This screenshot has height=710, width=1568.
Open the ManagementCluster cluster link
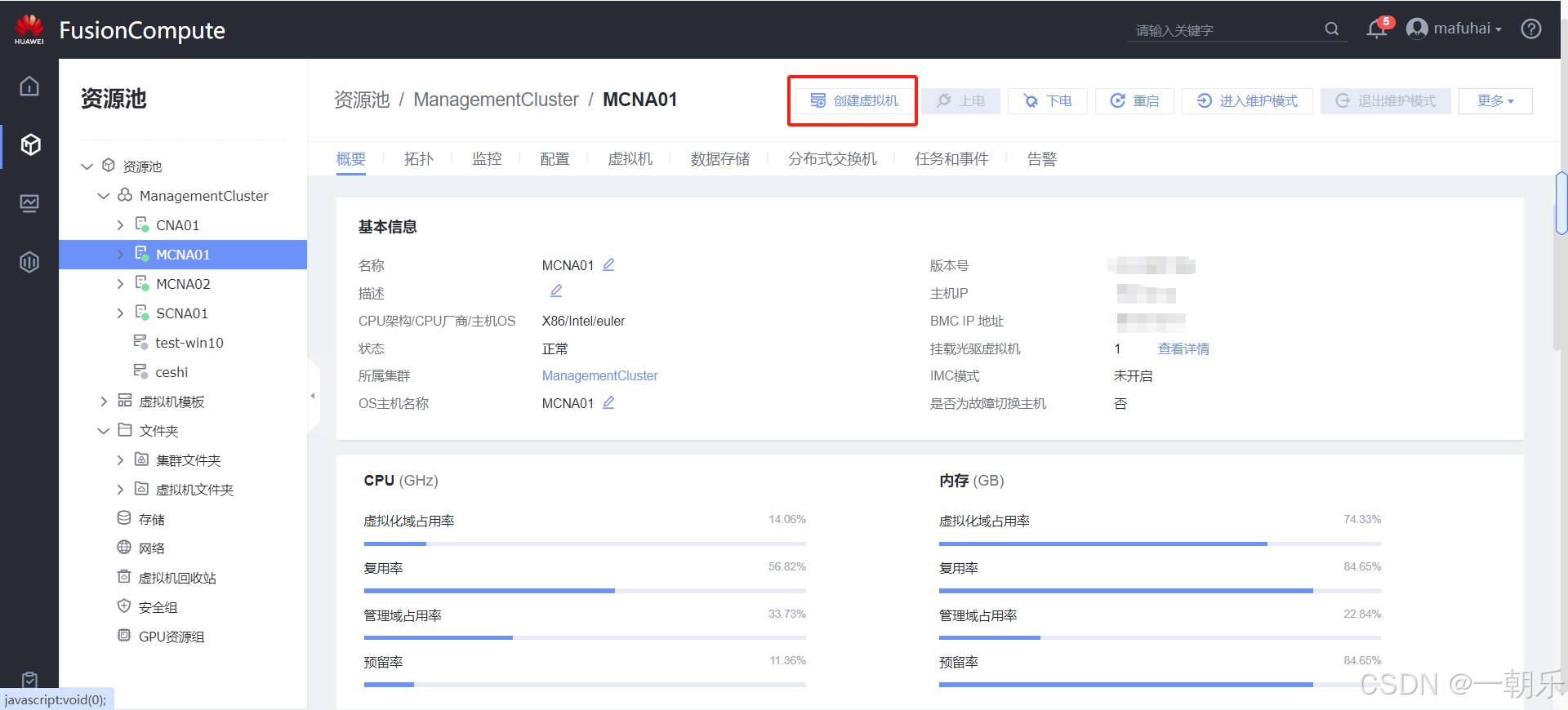(599, 375)
